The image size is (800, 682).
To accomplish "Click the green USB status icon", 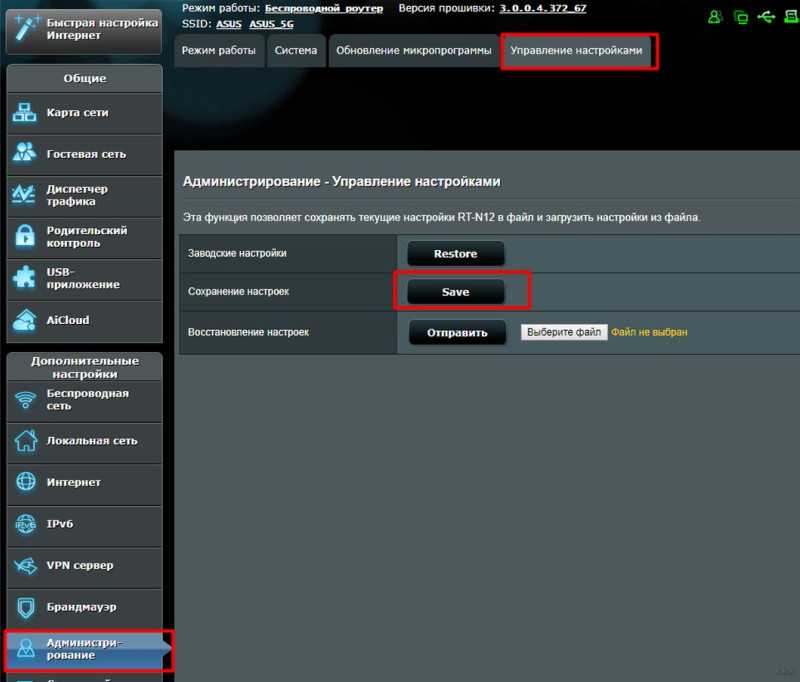I will [x=766, y=17].
